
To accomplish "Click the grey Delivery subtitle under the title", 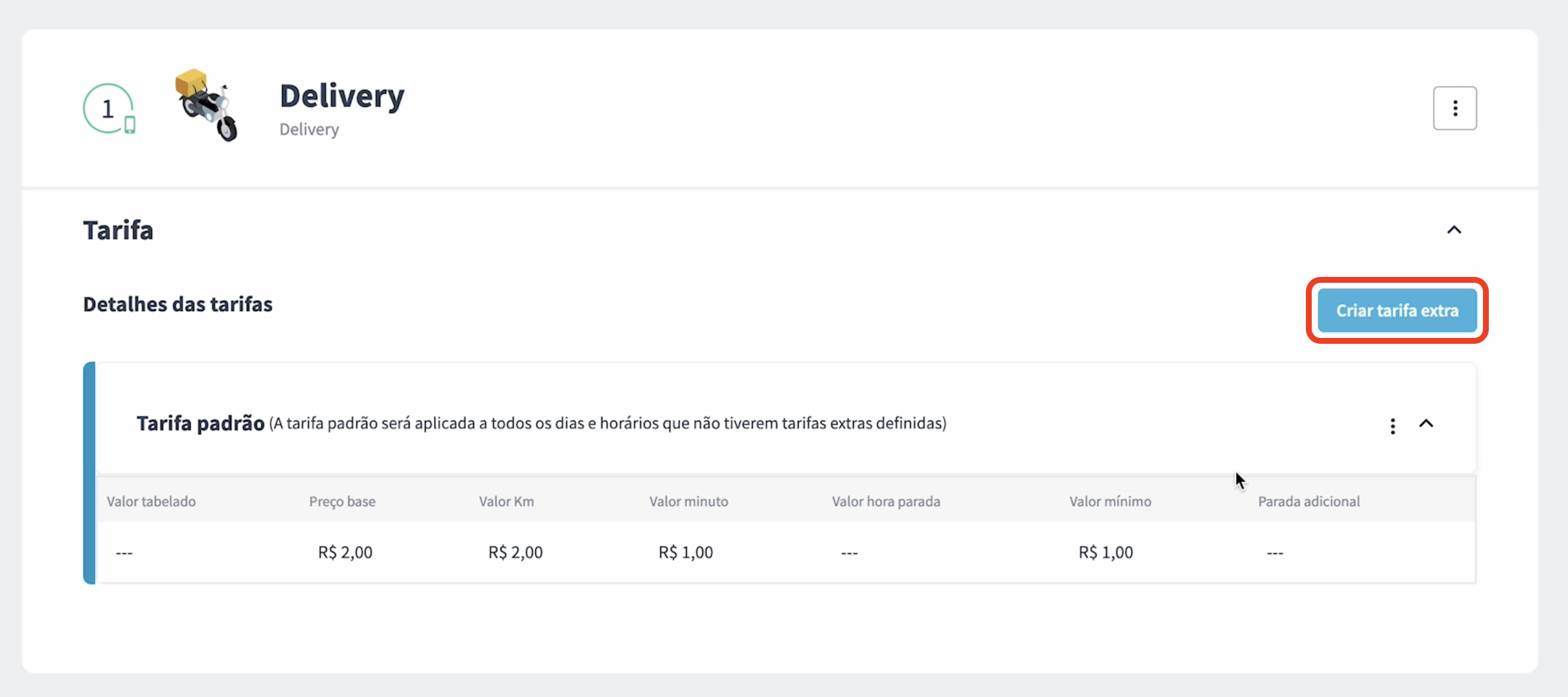I will click(x=309, y=129).
